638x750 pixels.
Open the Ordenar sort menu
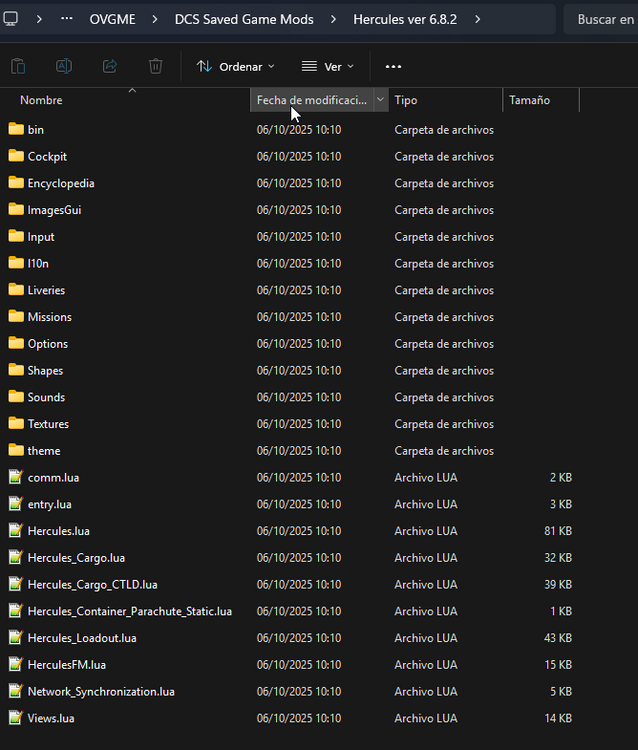(236, 66)
